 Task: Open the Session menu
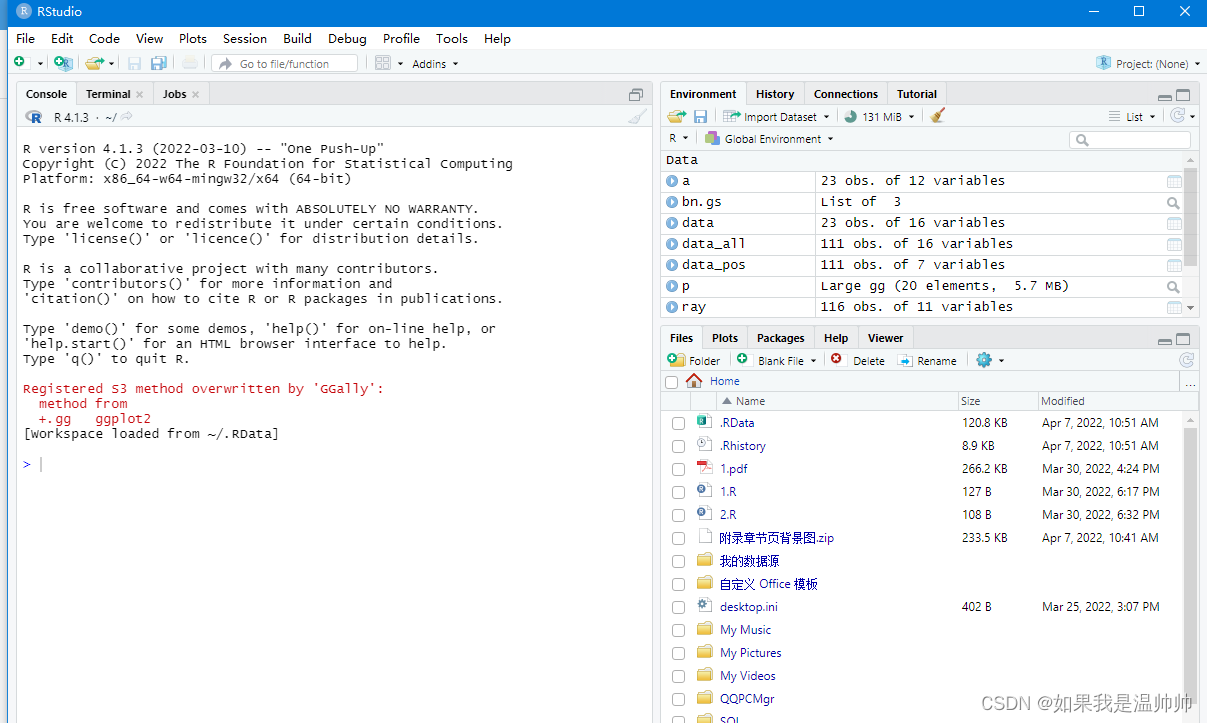(x=245, y=38)
